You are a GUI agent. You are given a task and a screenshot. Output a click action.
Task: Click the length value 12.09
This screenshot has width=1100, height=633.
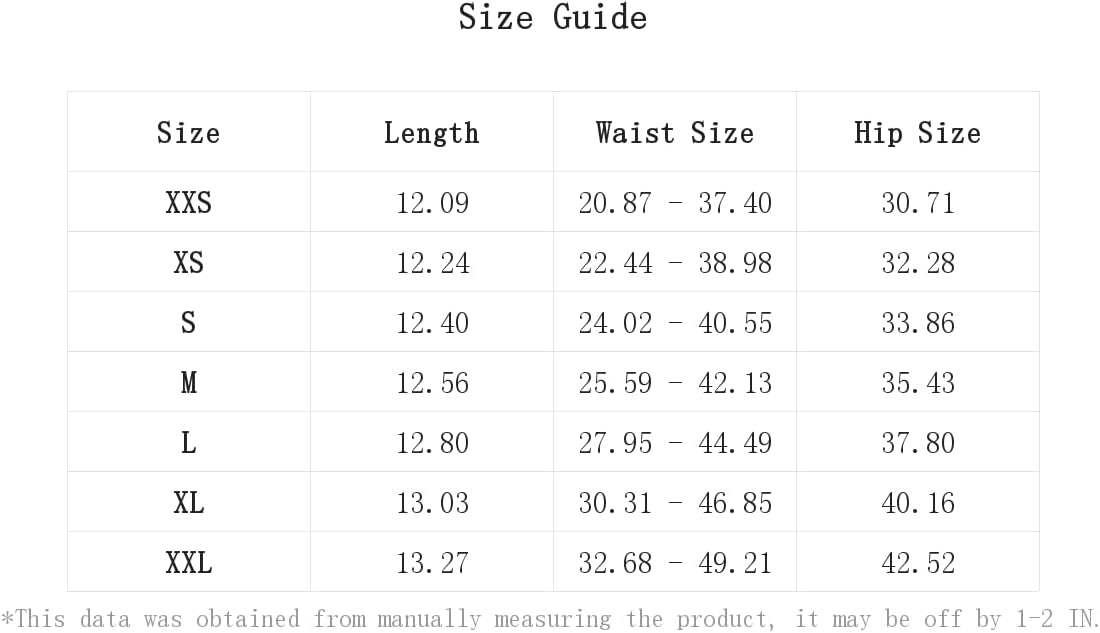432,203
